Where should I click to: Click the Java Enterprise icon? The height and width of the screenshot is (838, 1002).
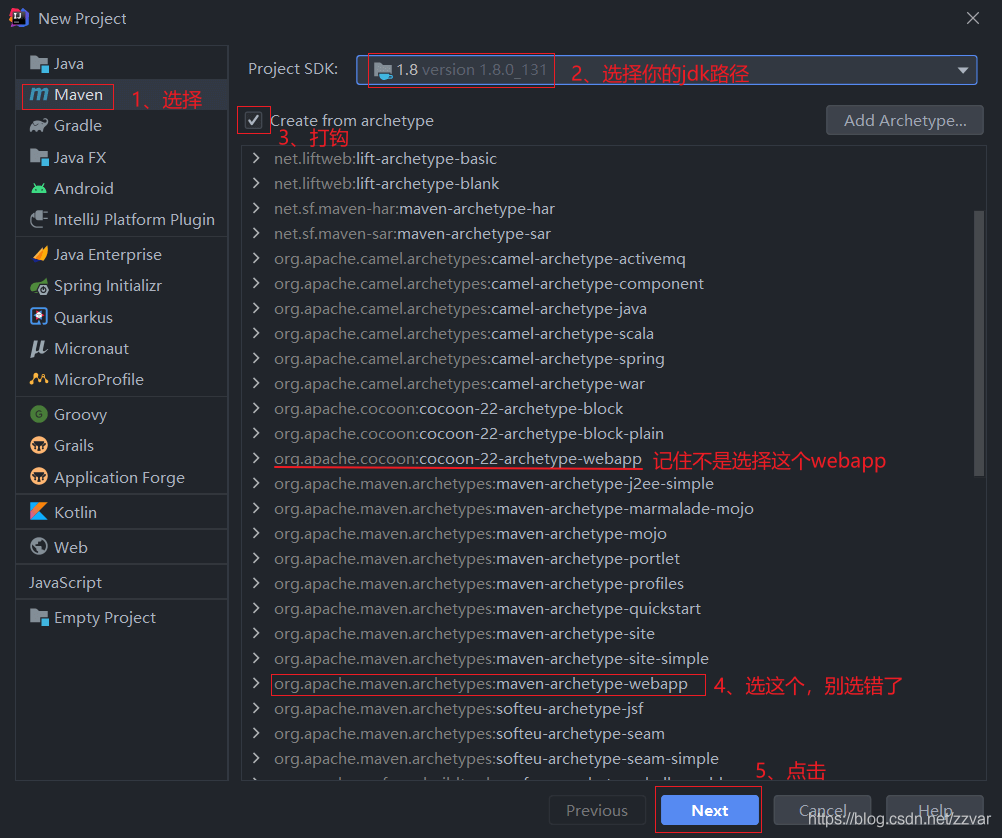40,254
